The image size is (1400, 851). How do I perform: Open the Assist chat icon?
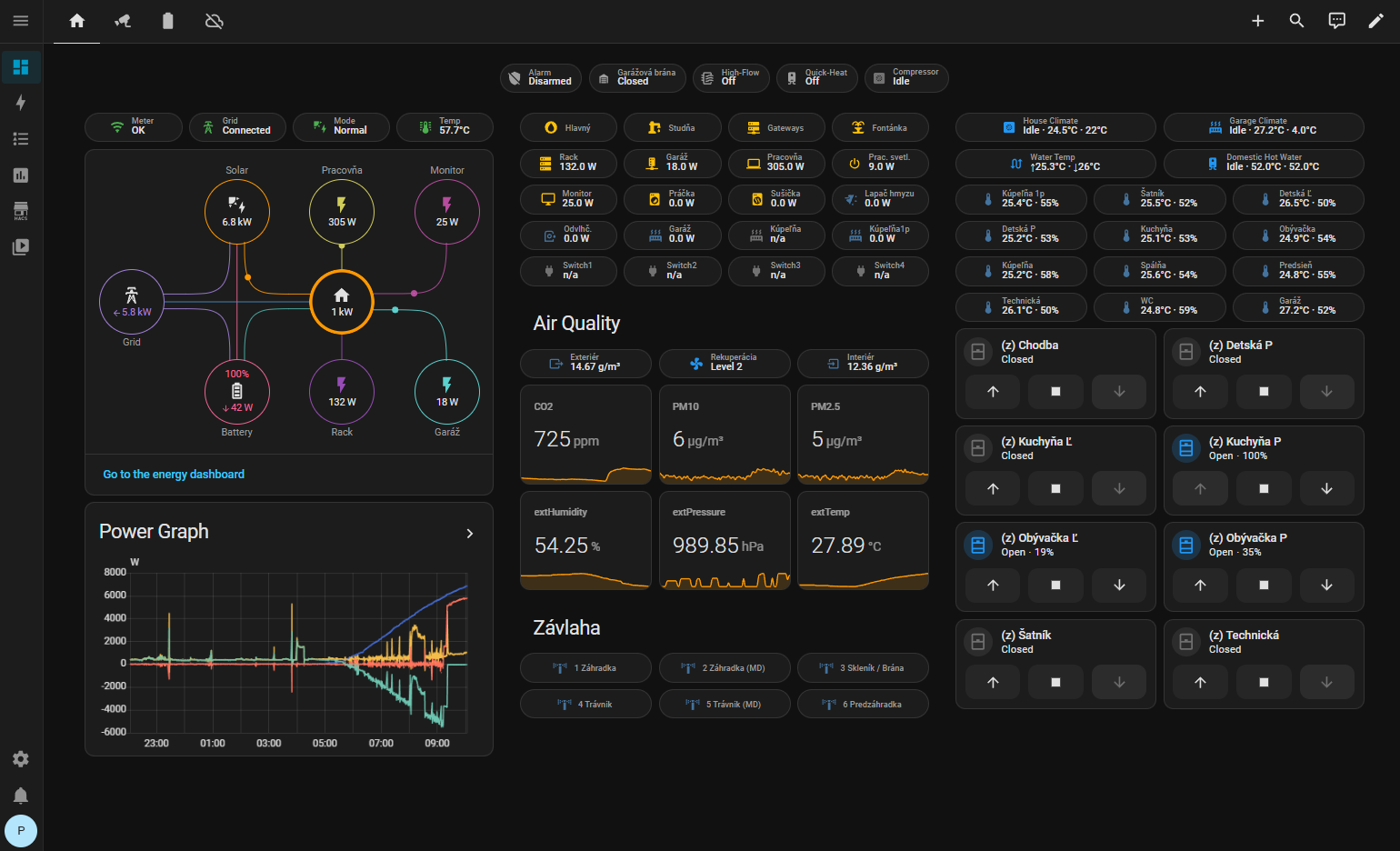click(x=1337, y=21)
